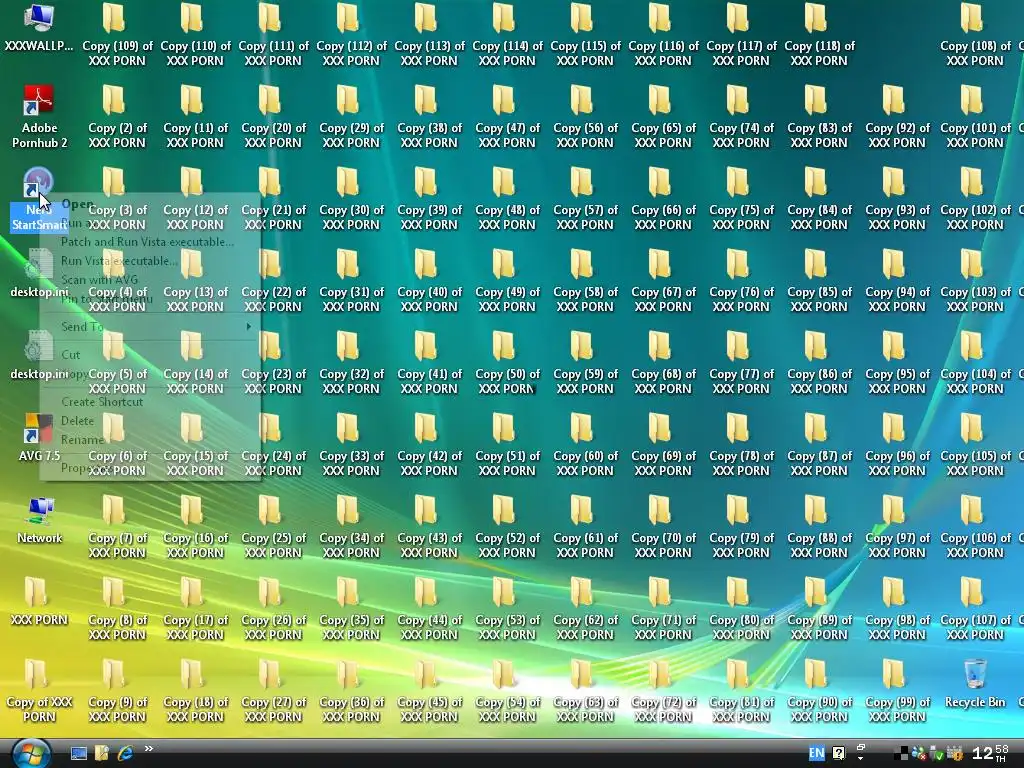The height and width of the screenshot is (768, 1024).
Task: Click the EN language indicator
Action: click(x=816, y=753)
